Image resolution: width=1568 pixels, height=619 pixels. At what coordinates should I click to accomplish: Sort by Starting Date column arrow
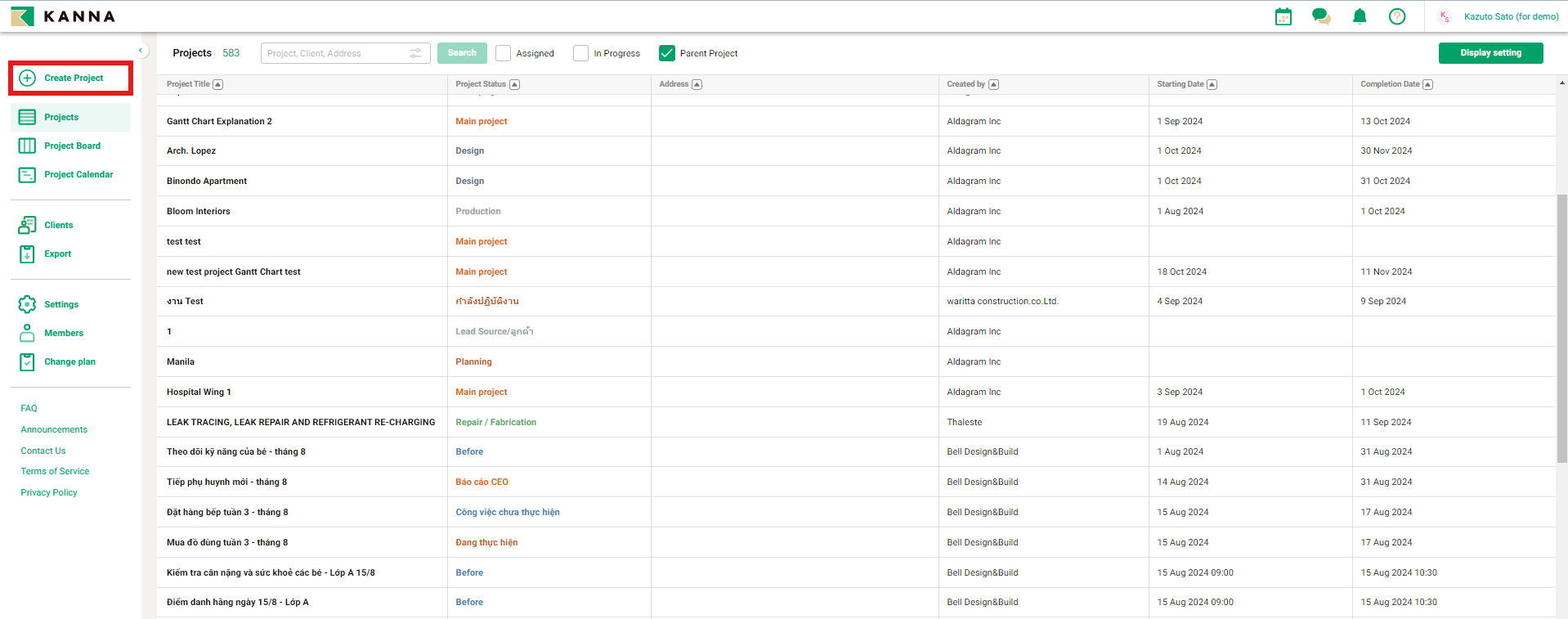click(1212, 84)
